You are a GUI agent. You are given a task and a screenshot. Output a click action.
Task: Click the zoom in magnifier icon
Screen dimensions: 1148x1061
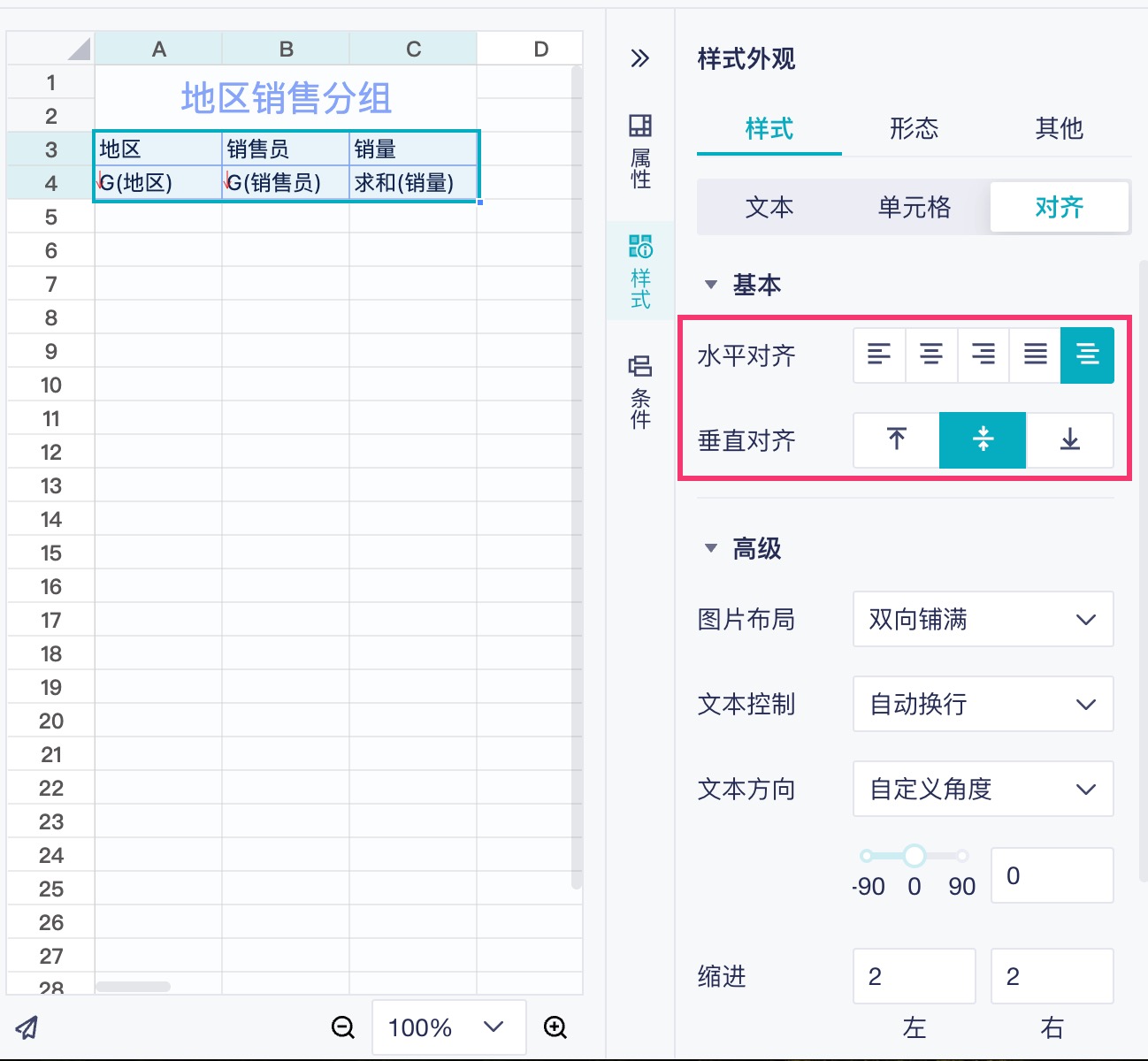[x=555, y=1027]
